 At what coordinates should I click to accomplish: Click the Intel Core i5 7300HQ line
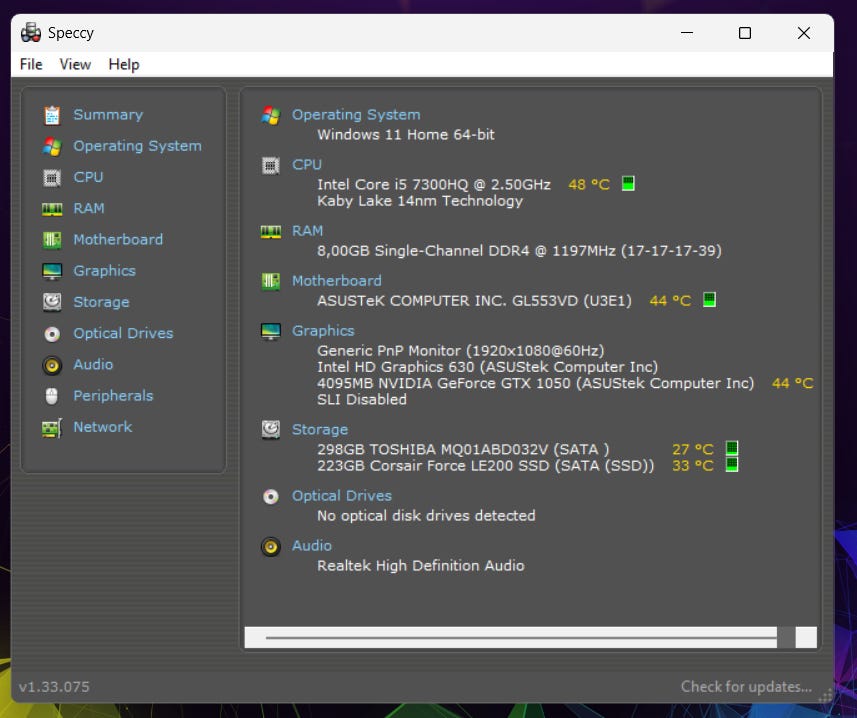pos(434,185)
